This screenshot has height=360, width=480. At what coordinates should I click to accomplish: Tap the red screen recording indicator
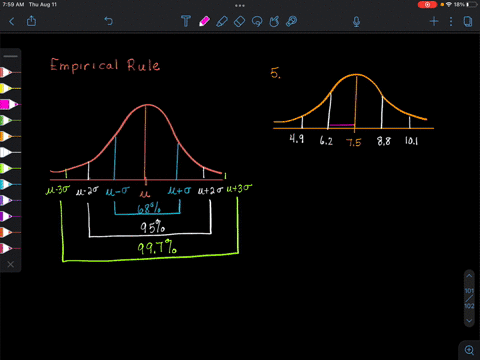pyautogui.click(x=427, y=5)
